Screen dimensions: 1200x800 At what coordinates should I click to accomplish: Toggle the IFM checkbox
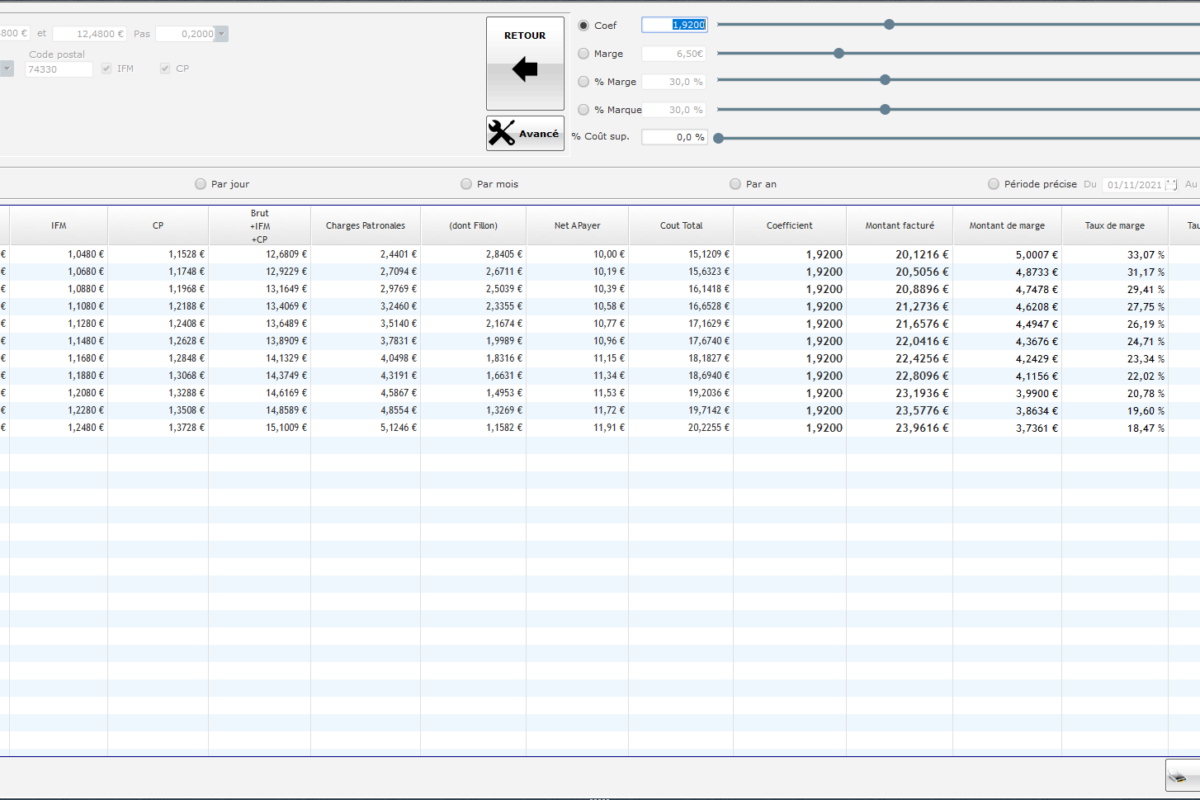108,69
